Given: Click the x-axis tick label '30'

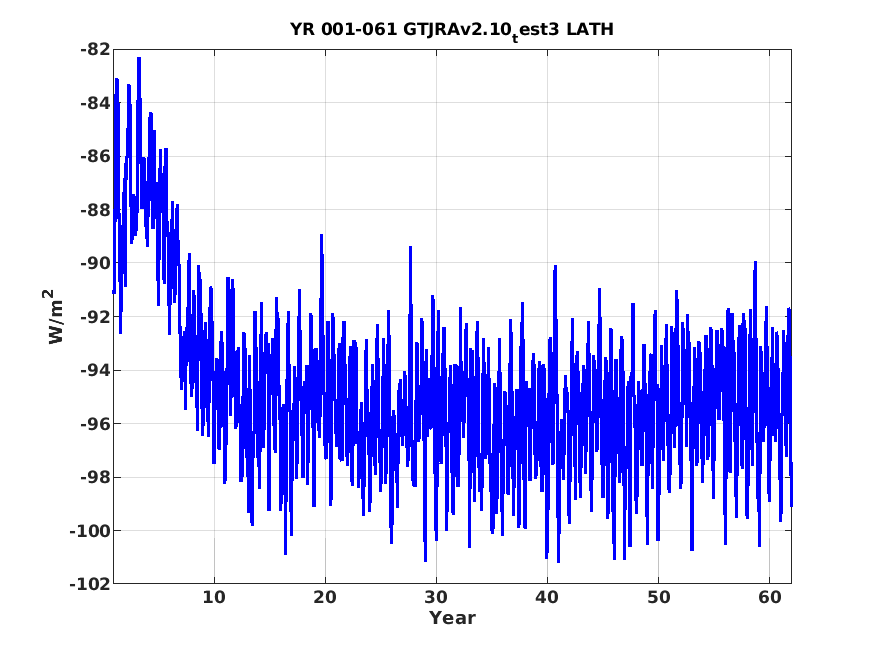Looking at the screenshot, I should (436, 597).
